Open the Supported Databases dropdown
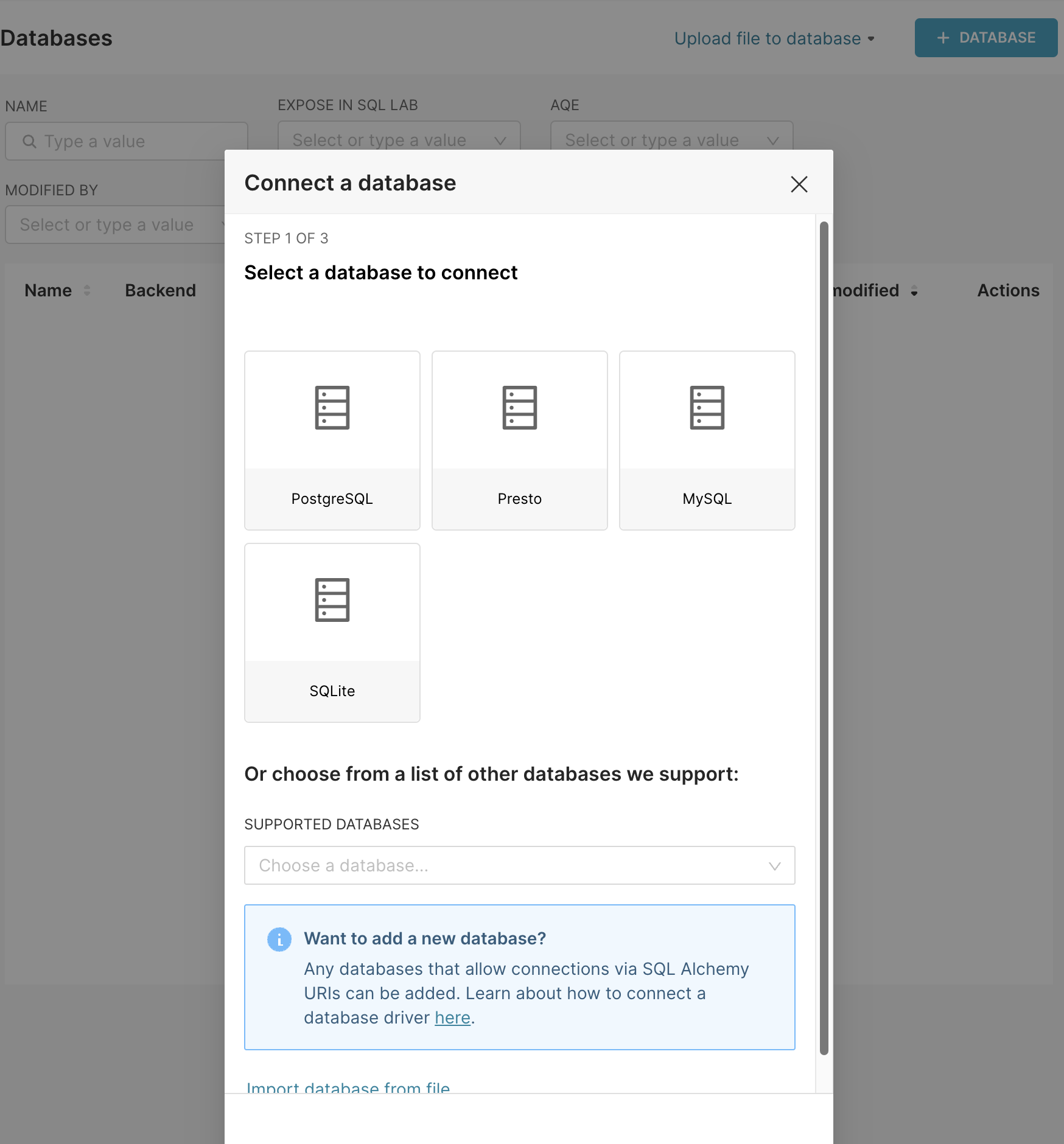Viewport: 1064px width, 1144px height. tap(519, 865)
